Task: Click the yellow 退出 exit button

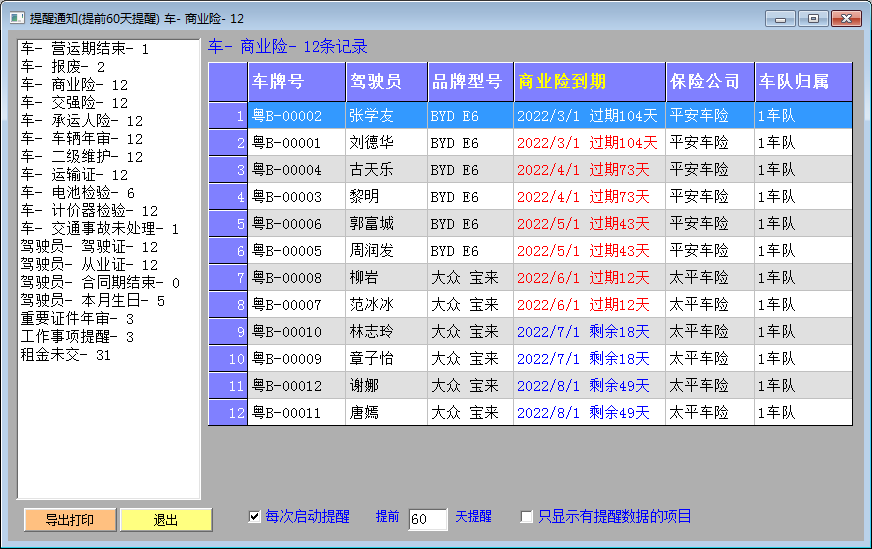Action: coord(166,520)
